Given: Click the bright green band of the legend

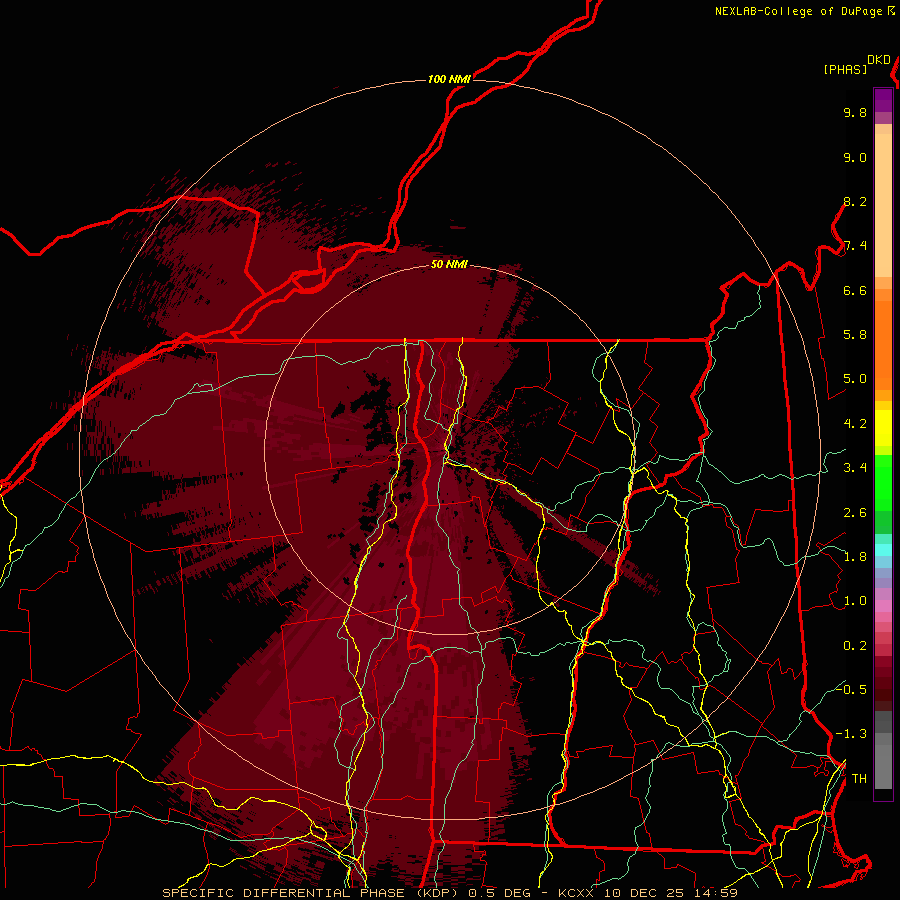Looking at the screenshot, I should pyautogui.click(x=883, y=482).
